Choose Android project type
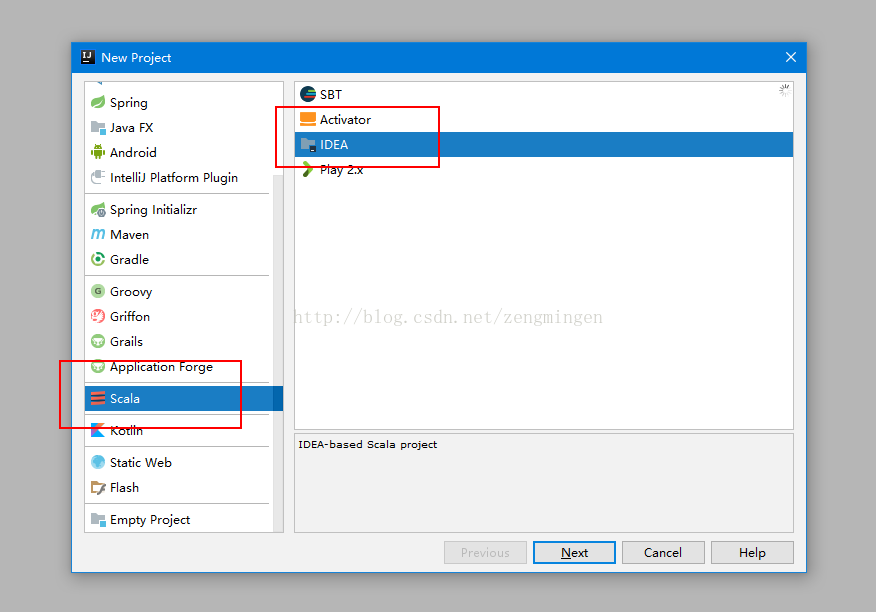This screenshot has width=876, height=612. (x=179, y=152)
